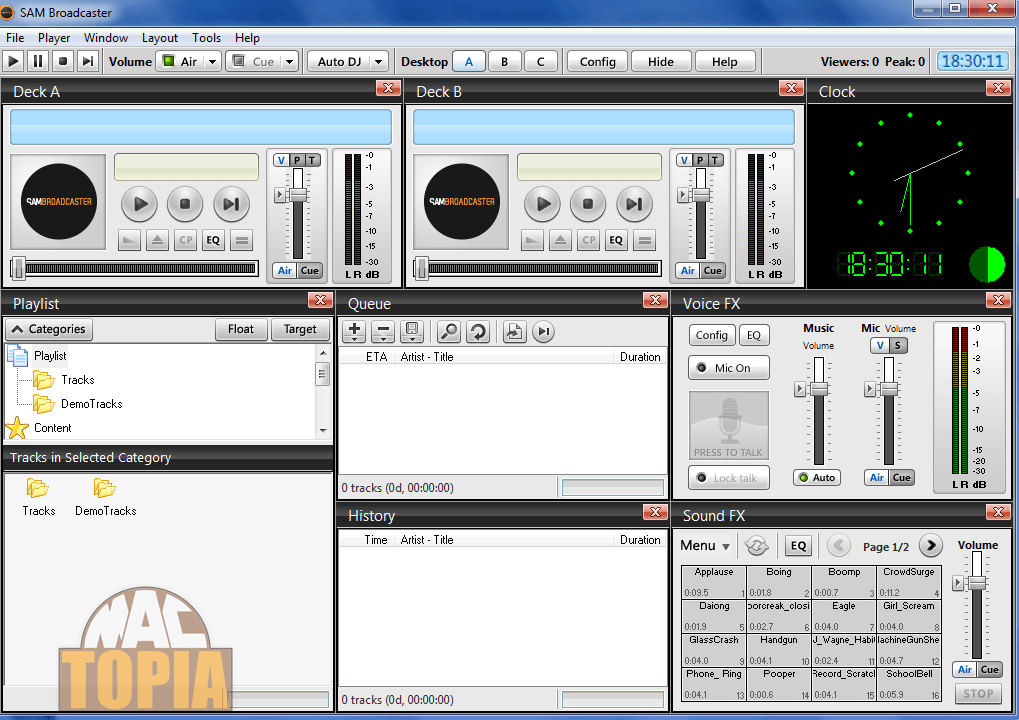Start playback on Deck A

(139, 204)
